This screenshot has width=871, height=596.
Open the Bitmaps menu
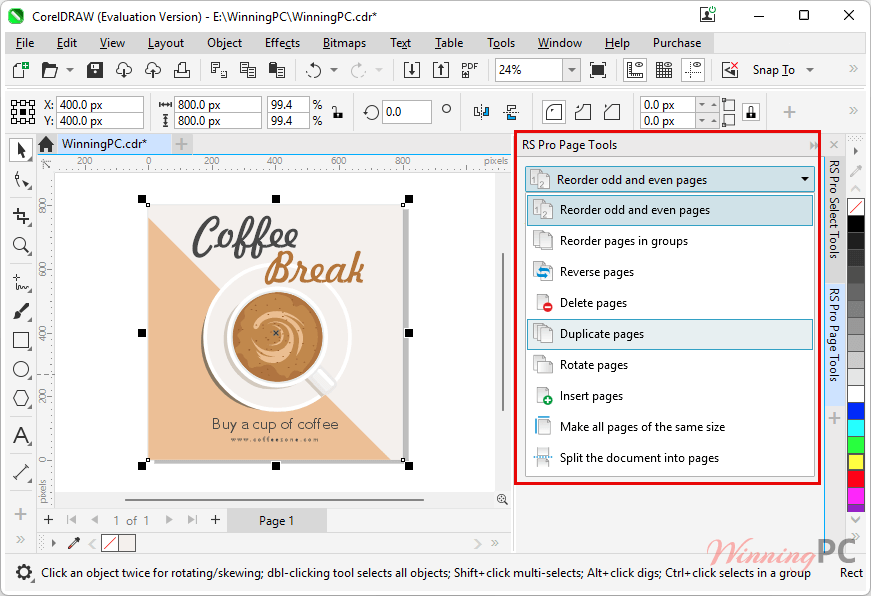coord(344,43)
